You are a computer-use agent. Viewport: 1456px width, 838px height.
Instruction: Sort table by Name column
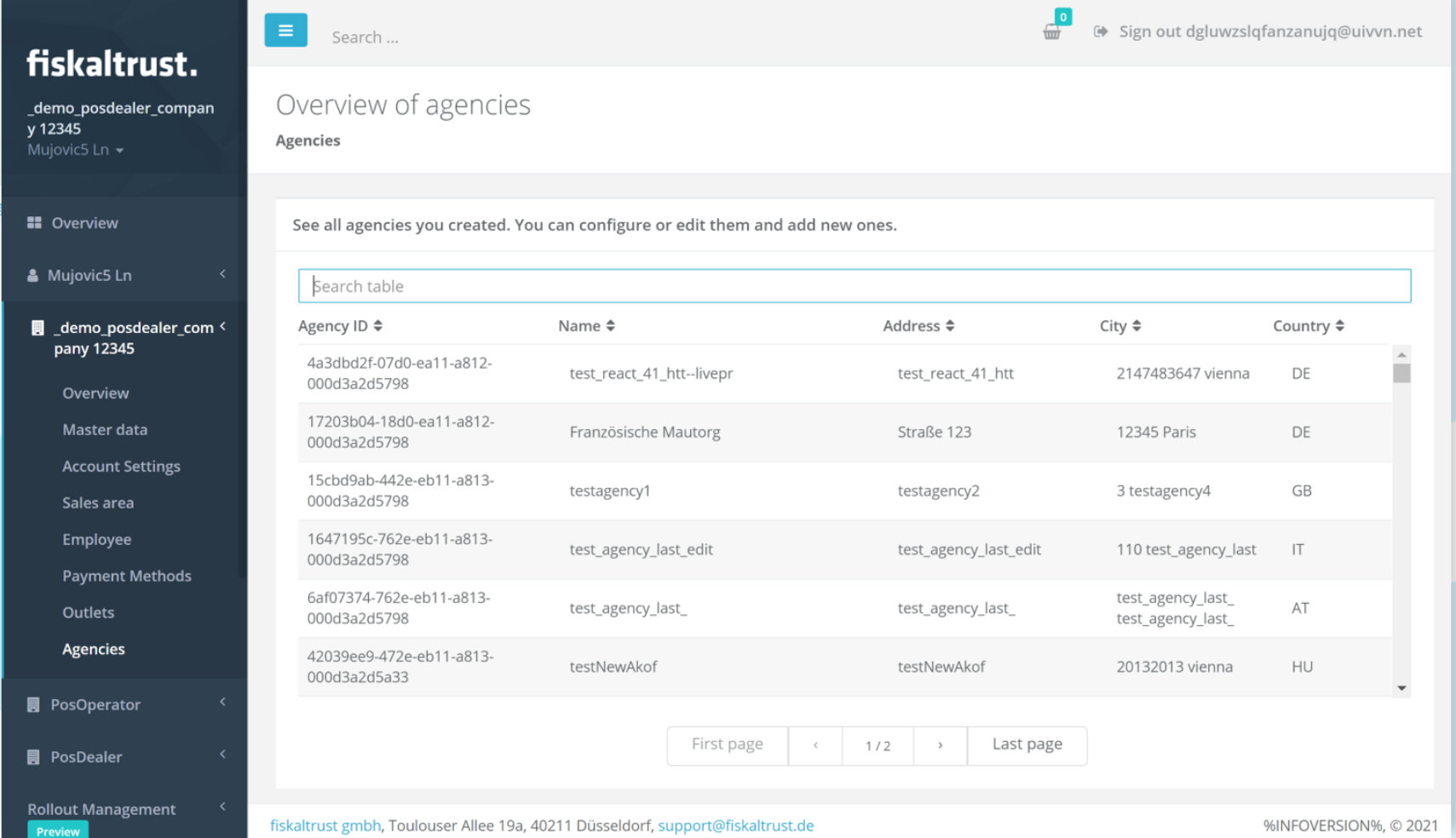(x=587, y=325)
